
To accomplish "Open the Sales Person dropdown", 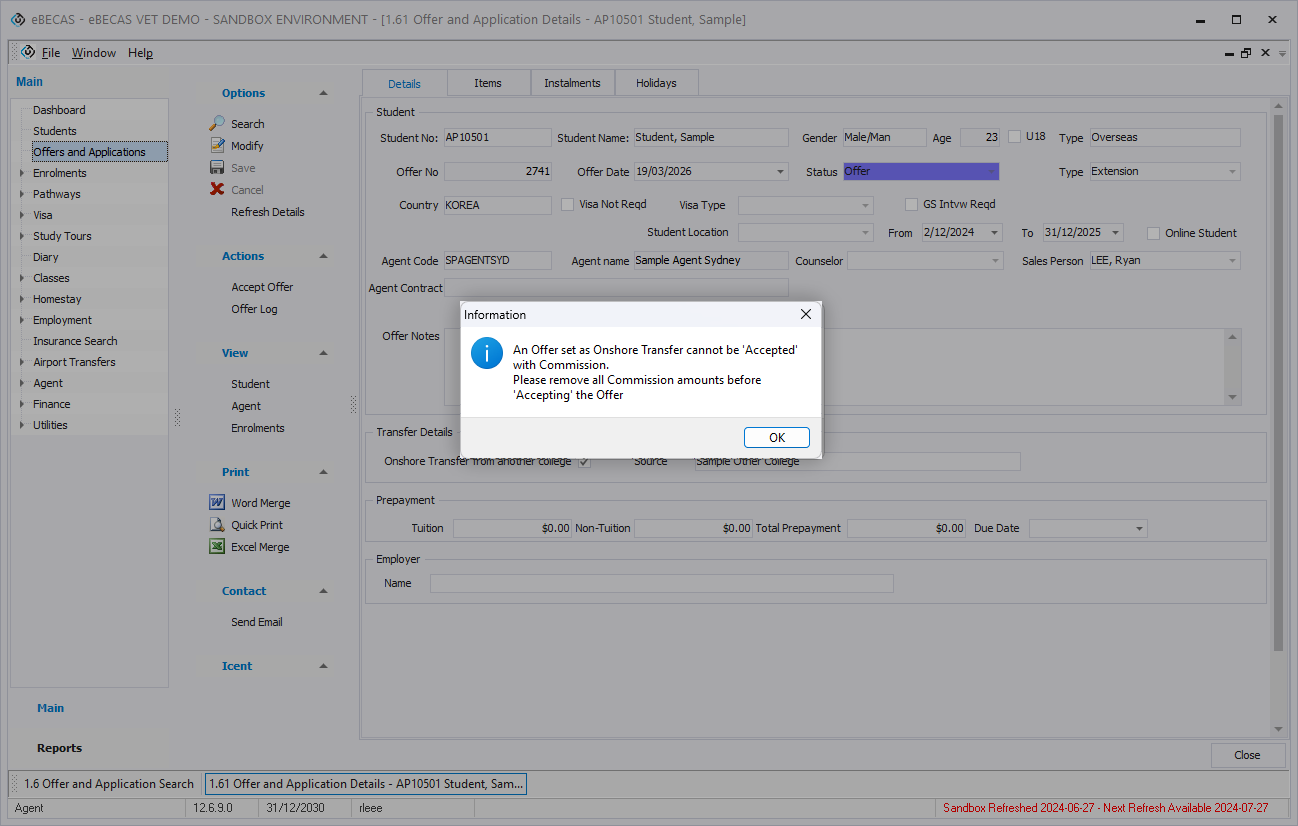I will (x=1232, y=261).
